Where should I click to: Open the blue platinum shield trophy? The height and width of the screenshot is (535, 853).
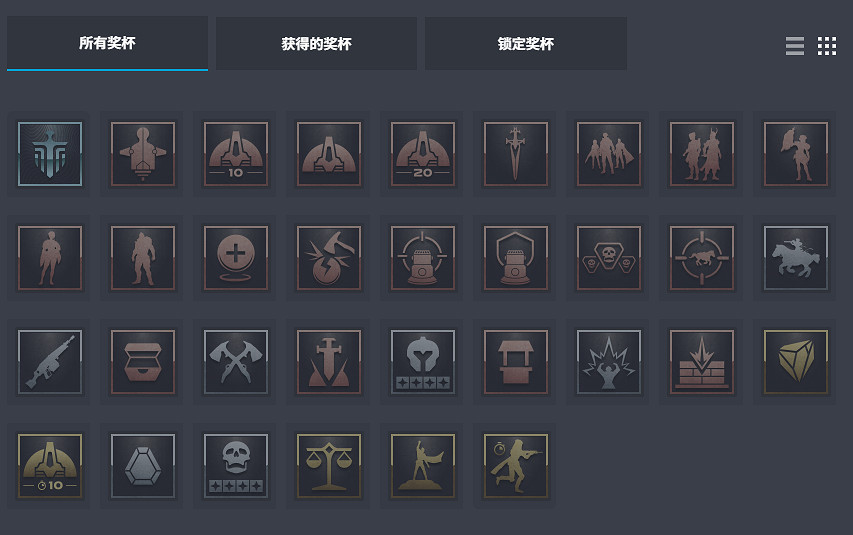pos(50,154)
